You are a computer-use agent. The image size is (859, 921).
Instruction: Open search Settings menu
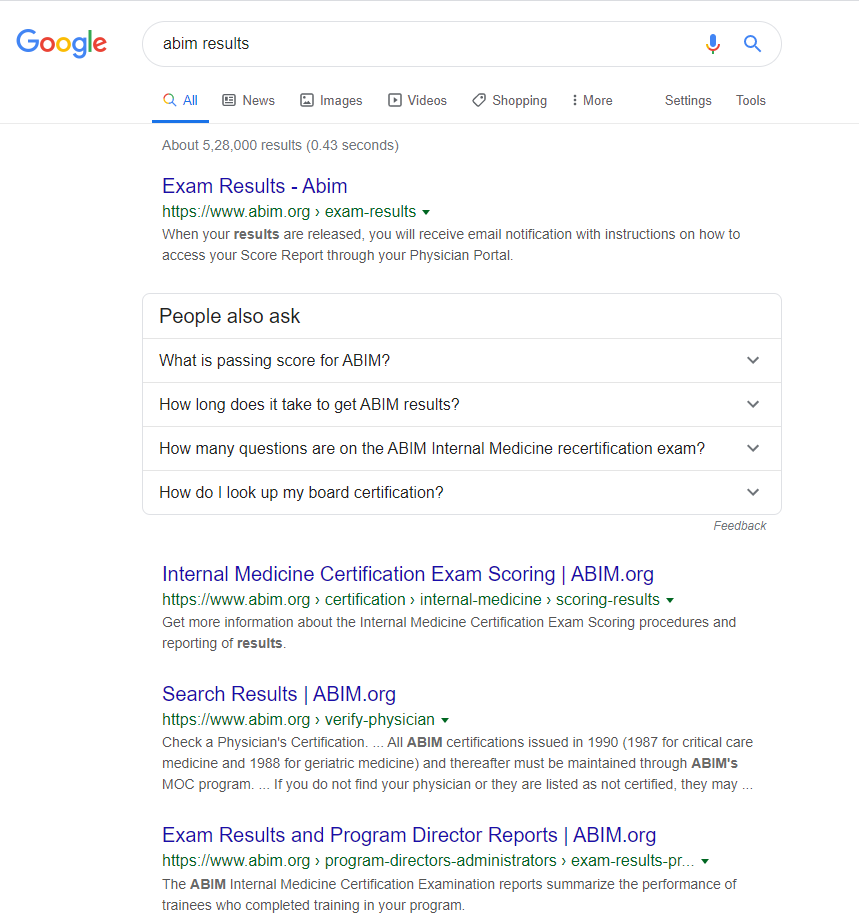[x=688, y=100]
